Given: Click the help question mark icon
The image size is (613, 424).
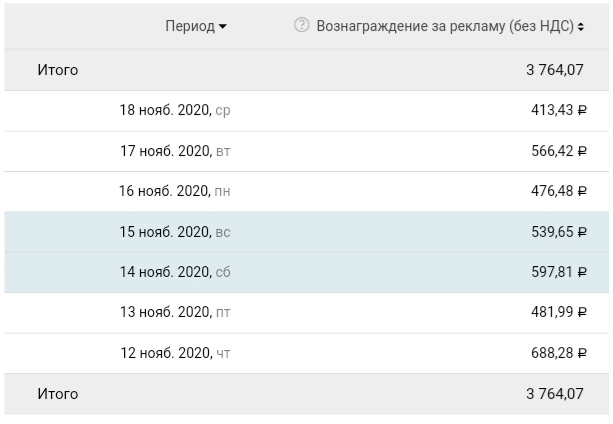Looking at the screenshot, I should pyautogui.click(x=301, y=26).
